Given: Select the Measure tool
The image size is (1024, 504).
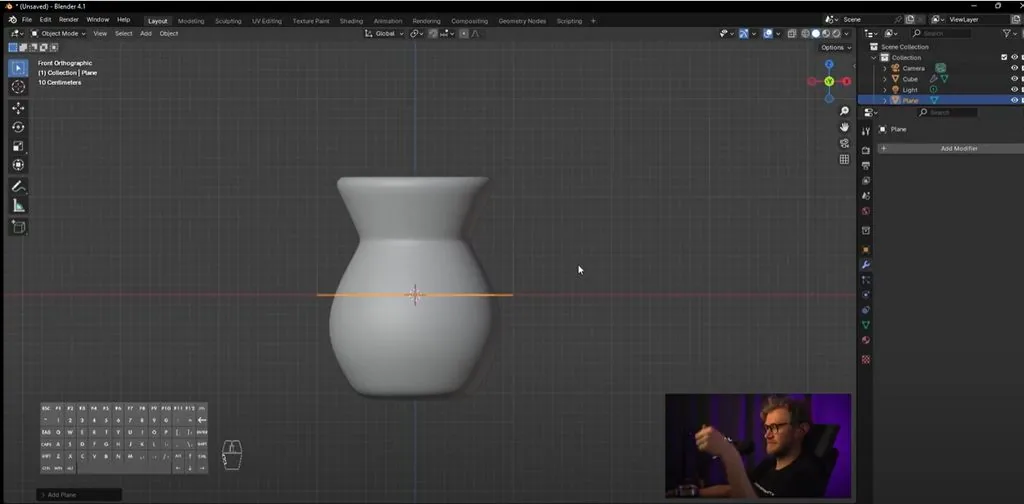Looking at the screenshot, I should point(18,206).
